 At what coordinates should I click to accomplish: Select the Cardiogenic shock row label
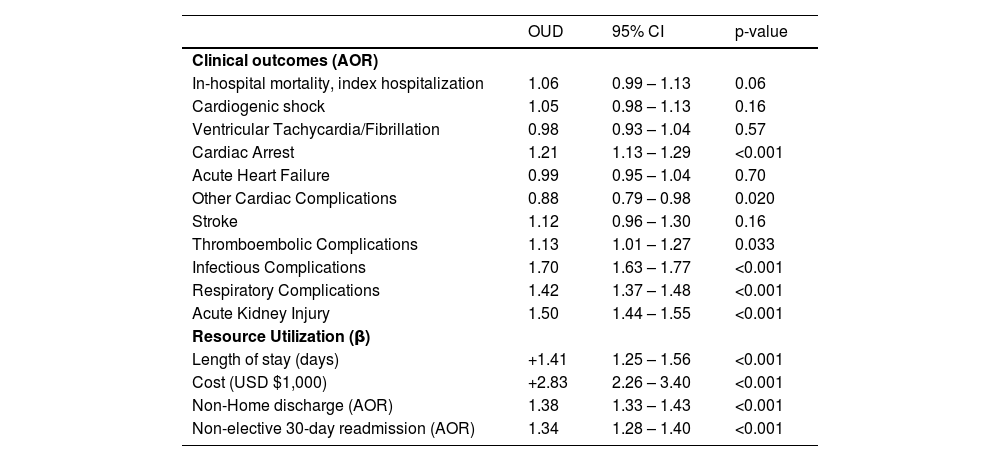[258, 106]
